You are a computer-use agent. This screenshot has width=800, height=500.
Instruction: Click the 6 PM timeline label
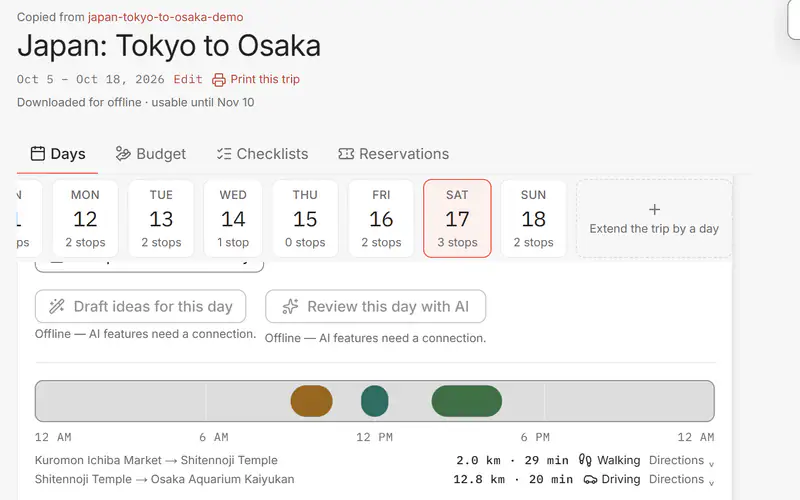coord(535,437)
